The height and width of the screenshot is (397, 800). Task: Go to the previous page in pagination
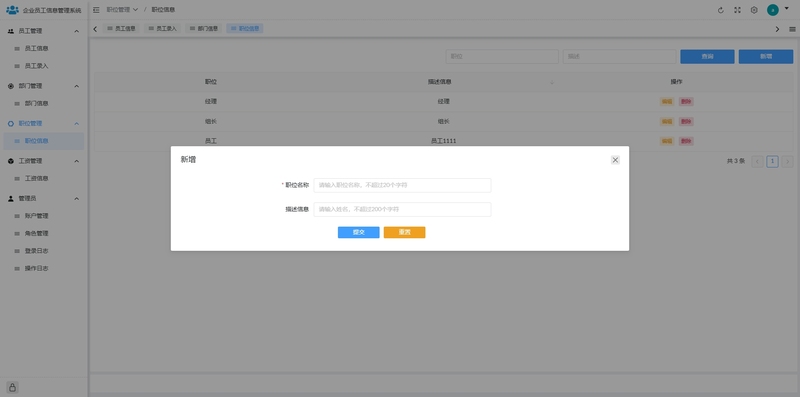(x=758, y=162)
